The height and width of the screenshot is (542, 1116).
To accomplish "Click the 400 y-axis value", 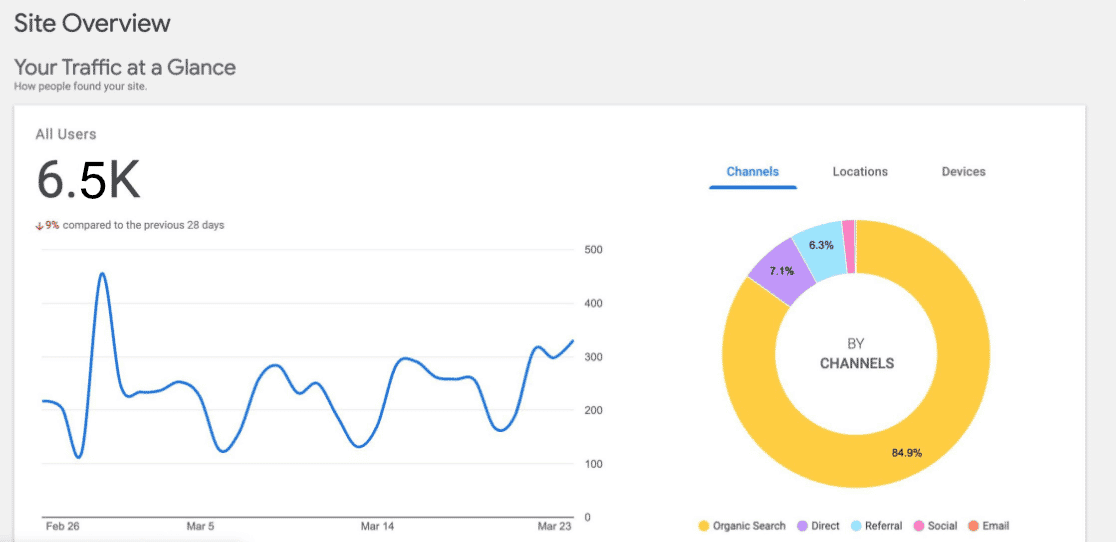I will (x=594, y=304).
